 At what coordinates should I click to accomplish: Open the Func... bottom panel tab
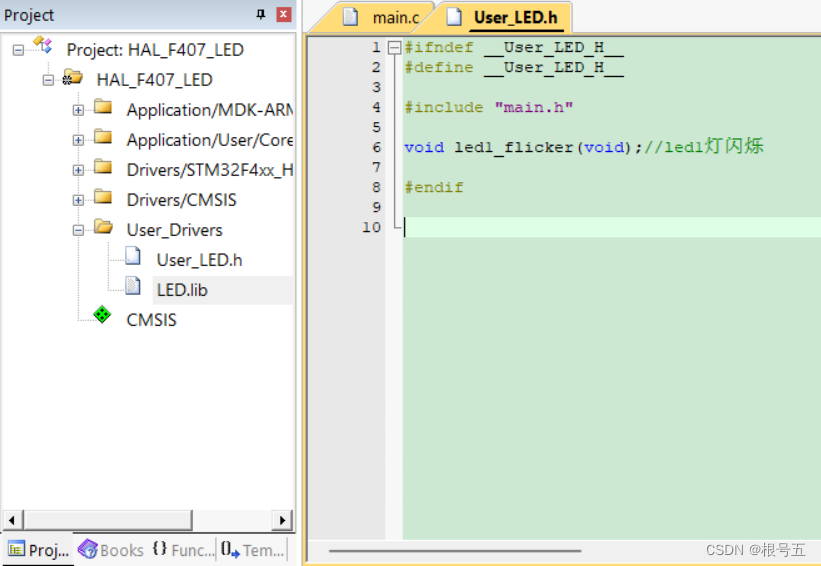pyautogui.click(x=183, y=550)
